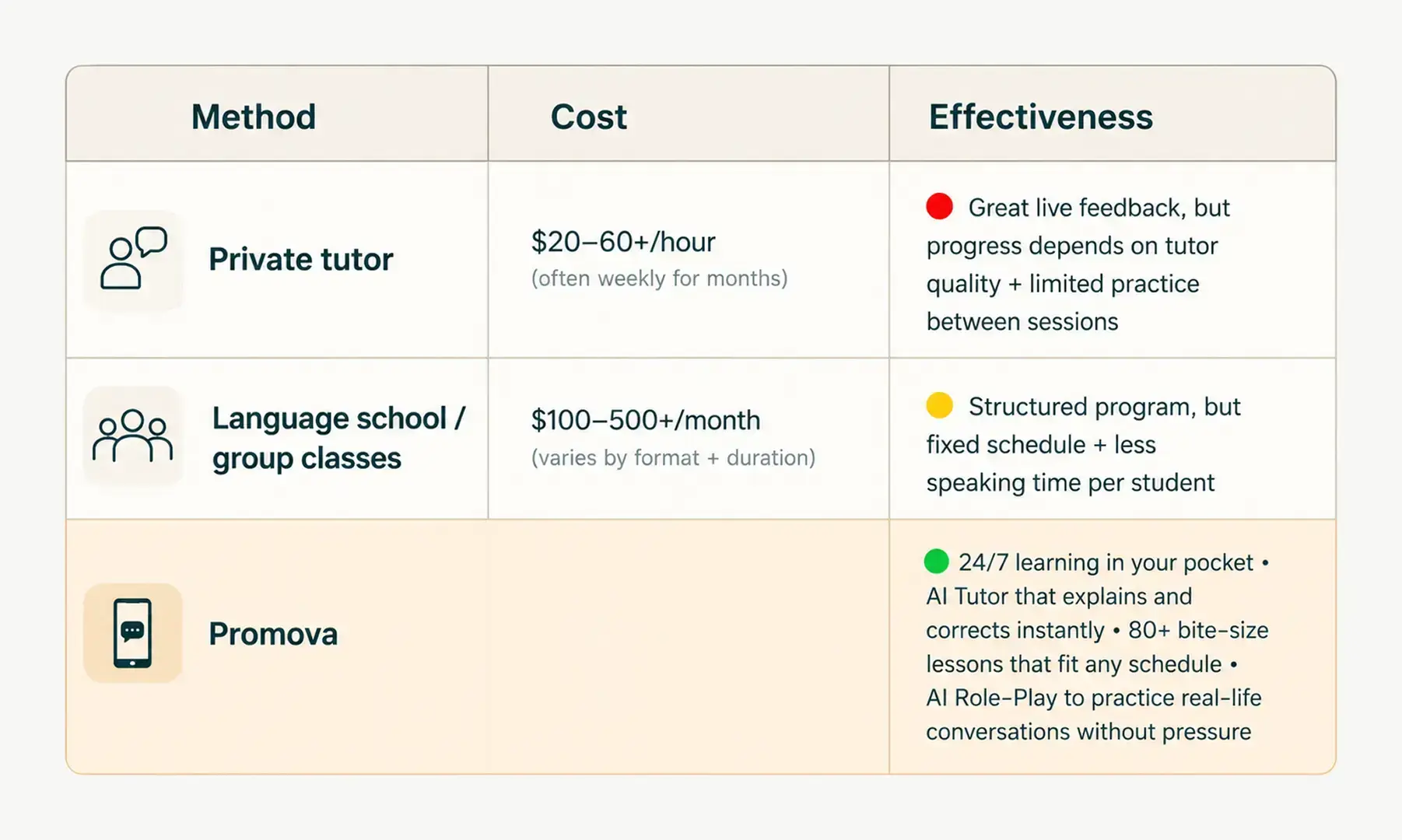Click the Private tutor label
The width and height of the screenshot is (1402, 840).
pos(301,259)
